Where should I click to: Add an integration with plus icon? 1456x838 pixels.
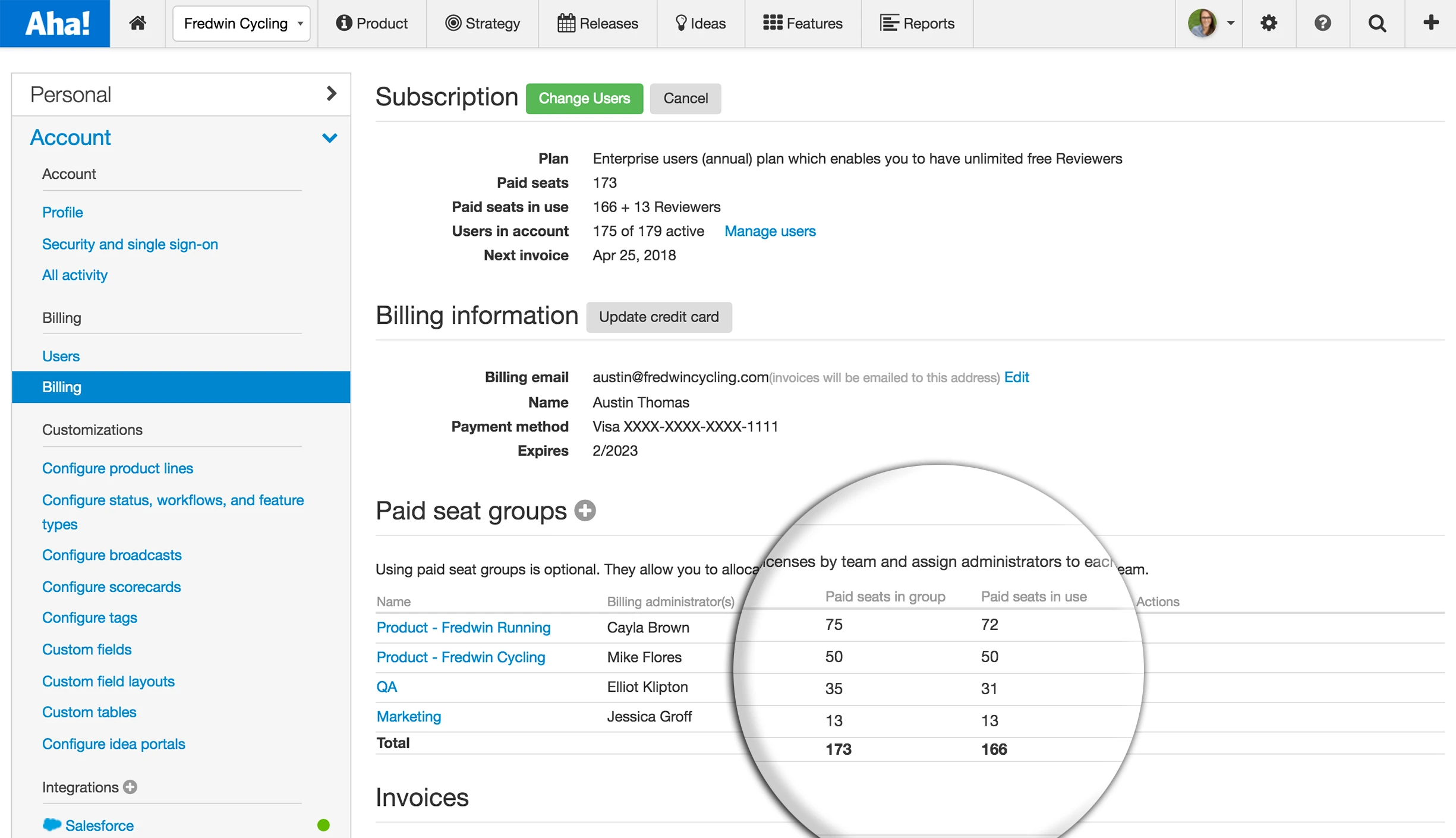(x=130, y=787)
